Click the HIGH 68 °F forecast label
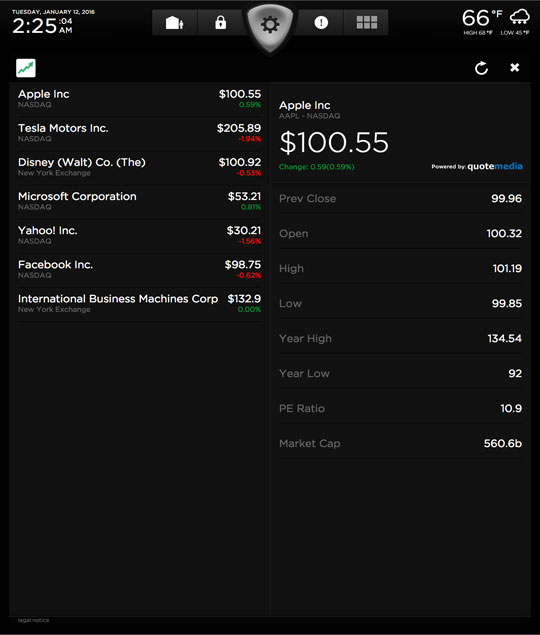The height and width of the screenshot is (635, 540). coord(478,32)
